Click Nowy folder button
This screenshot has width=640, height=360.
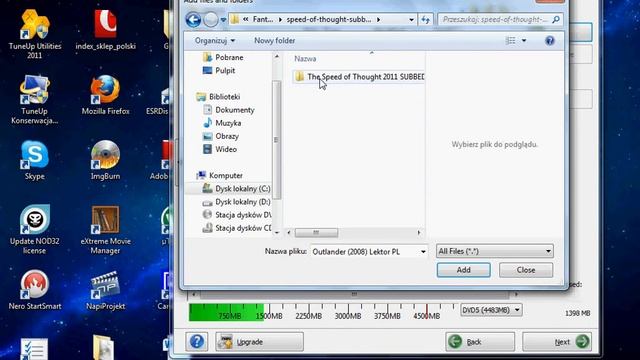(274, 40)
